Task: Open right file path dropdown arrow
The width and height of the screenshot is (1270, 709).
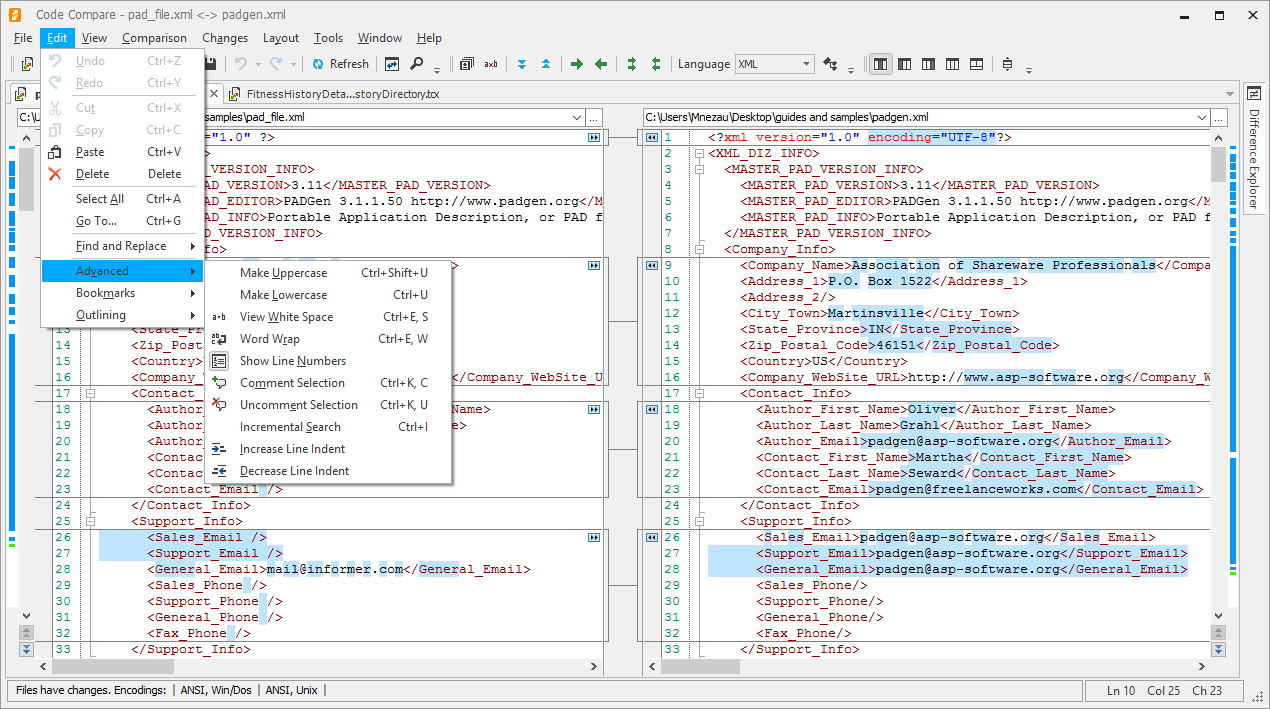Action: tap(1202, 118)
